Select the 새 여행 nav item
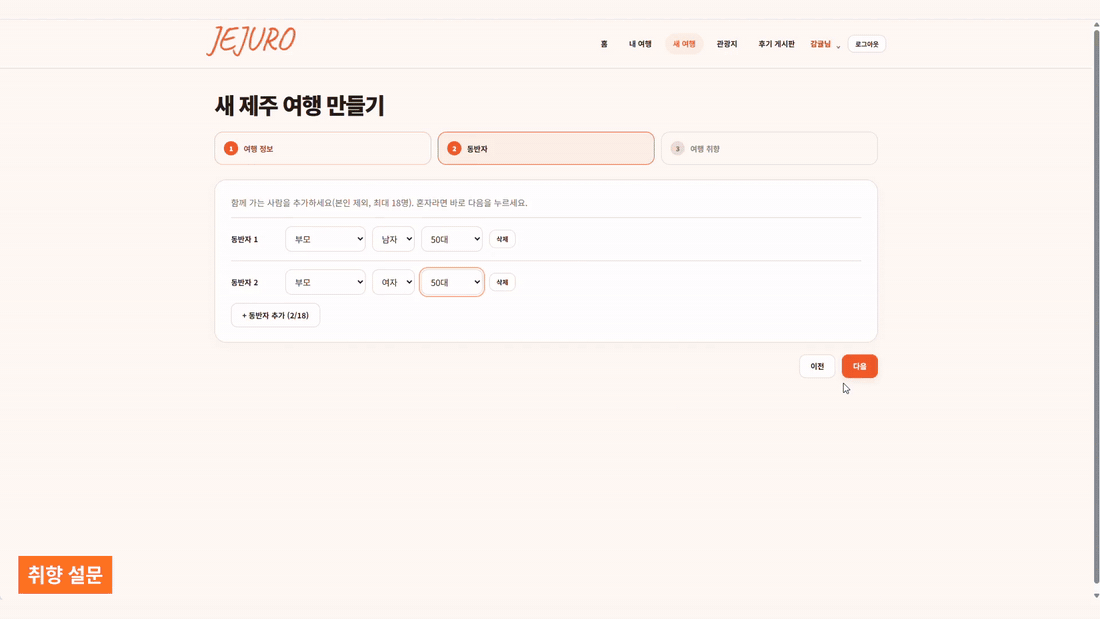The height and width of the screenshot is (619, 1100). pyautogui.click(x=684, y=44)
